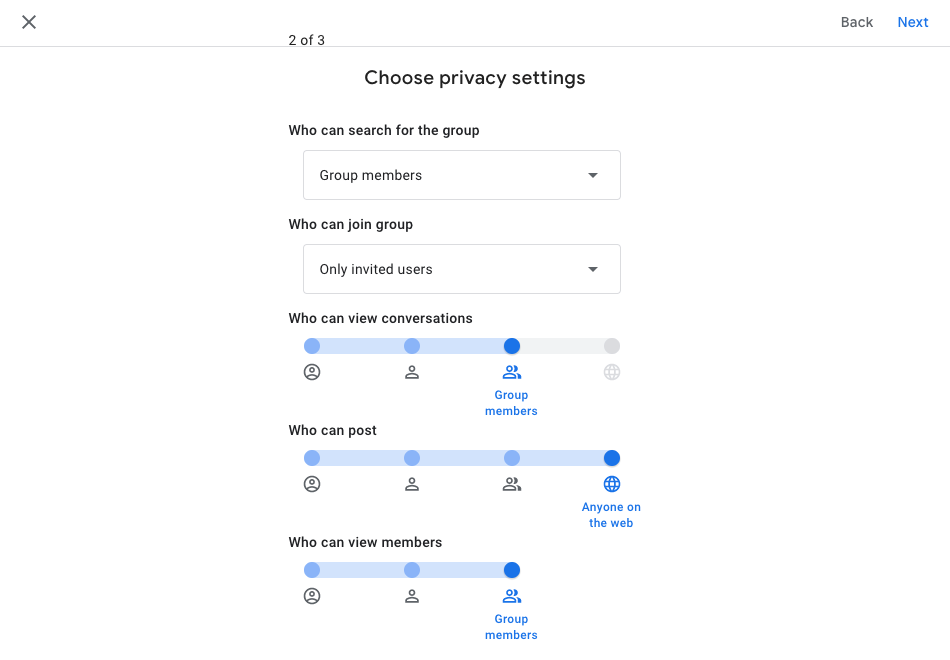This screenshot has width=950, height=660.
Task: Click the person icon under view conversations
Action: [412, 372]
